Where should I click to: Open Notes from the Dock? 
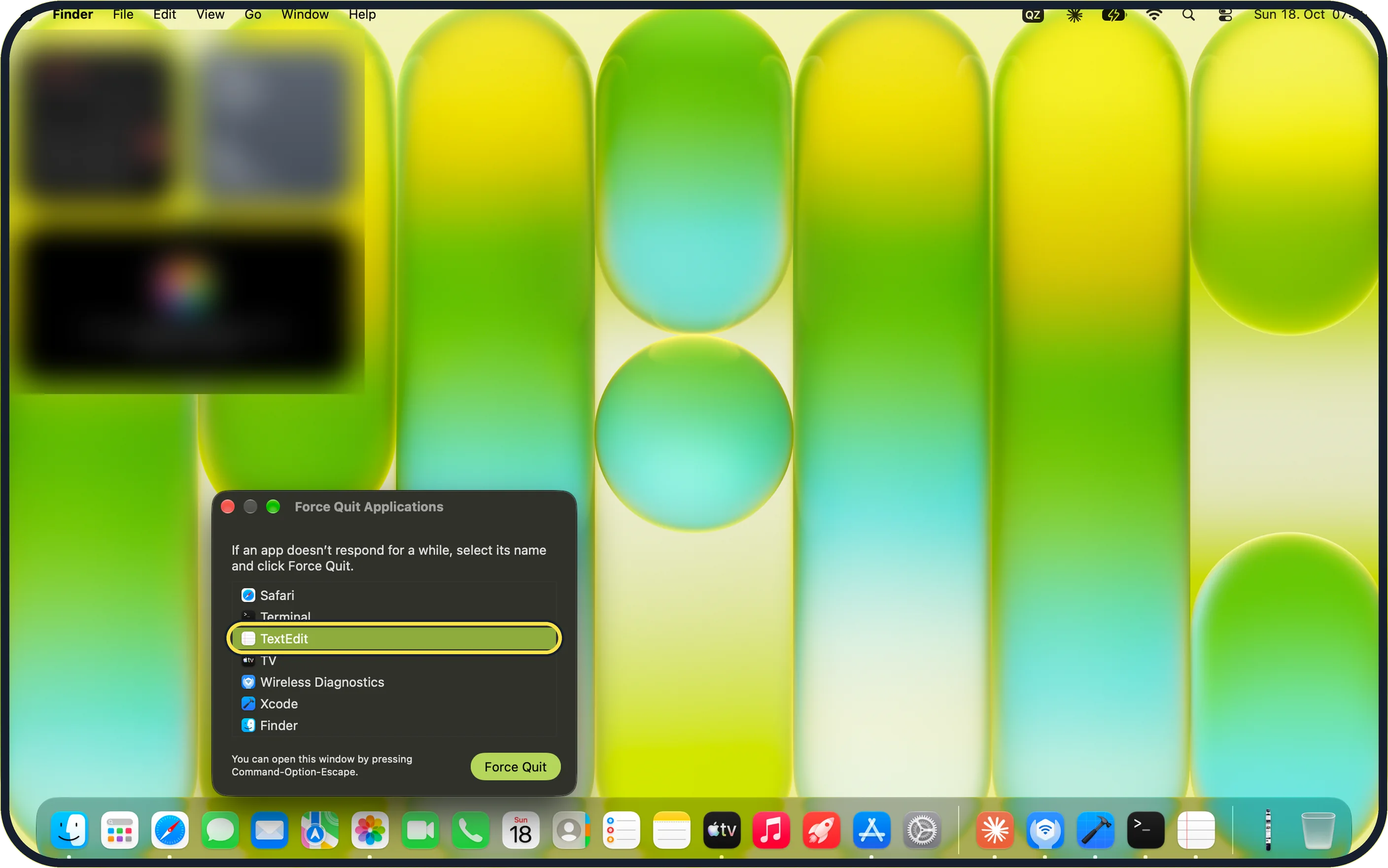[x=671, y=830]
